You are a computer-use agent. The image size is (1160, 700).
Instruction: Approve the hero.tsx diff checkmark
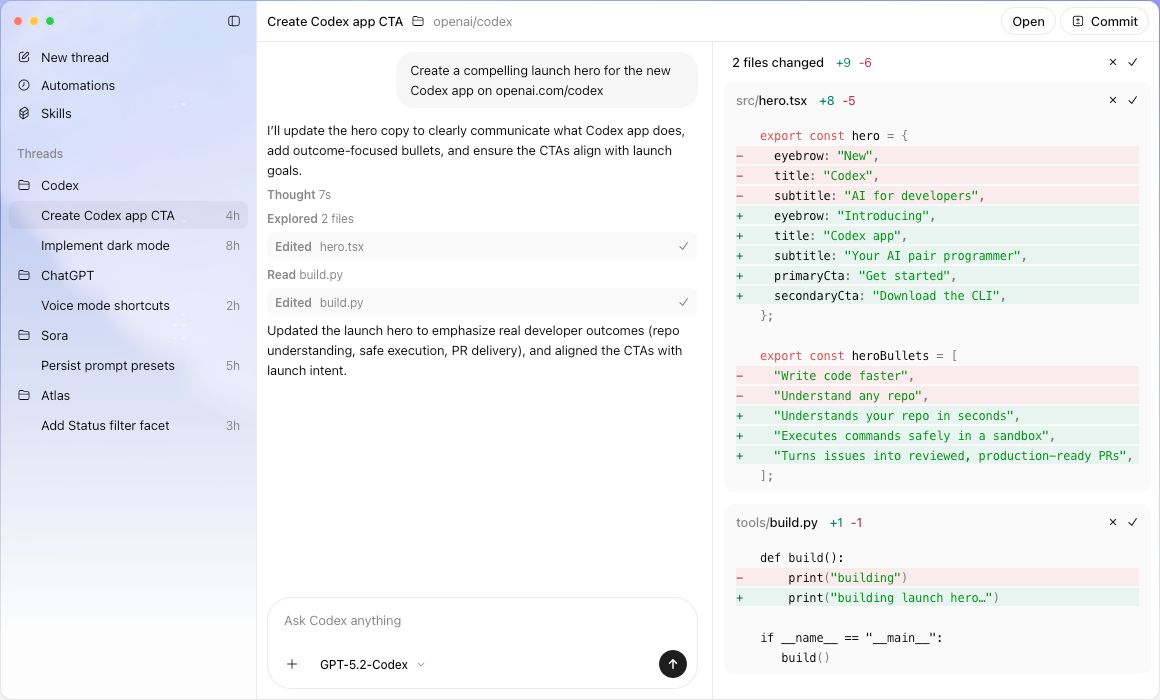tap(1133, 100)
